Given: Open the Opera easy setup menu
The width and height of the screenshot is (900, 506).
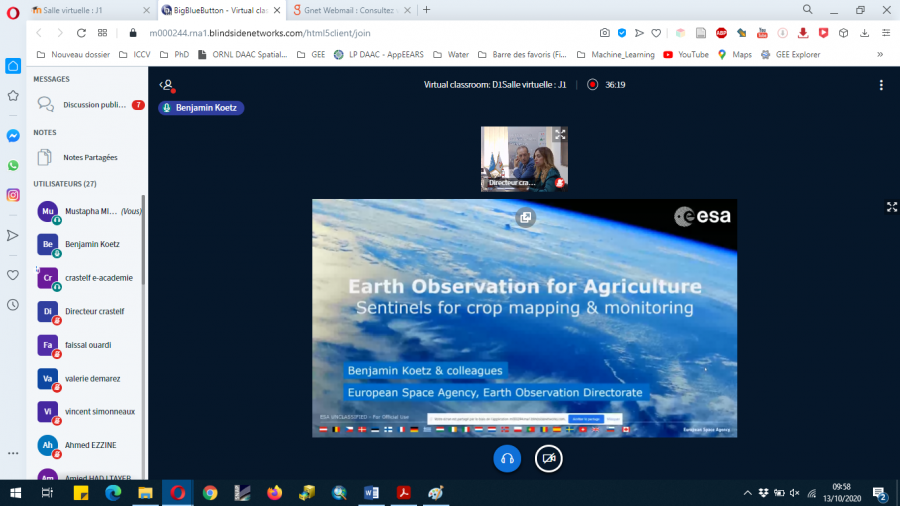Looking at the screenshot, I should pos(886,33).
